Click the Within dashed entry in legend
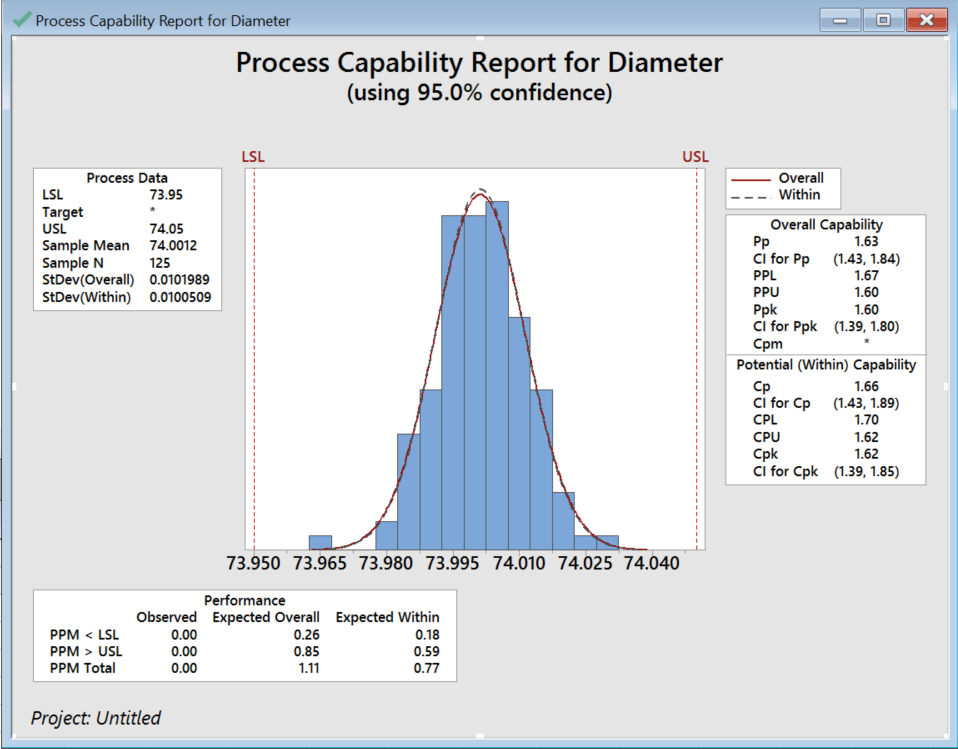The height and width of the screenshot is (749, 958). (799, 195)
